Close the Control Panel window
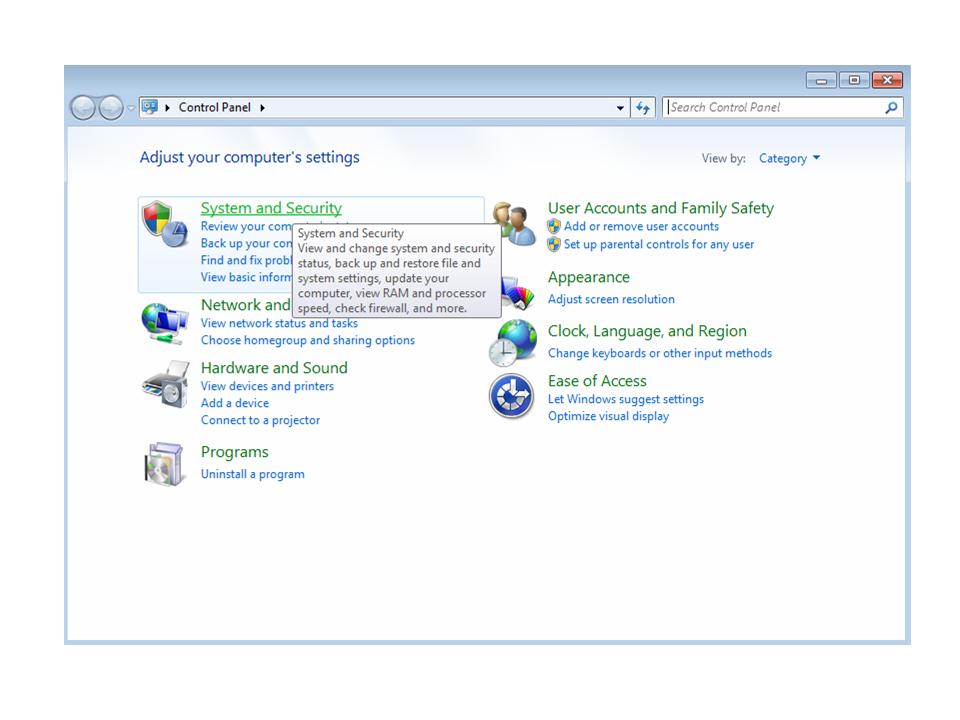Screen dimensions: 960x720 coord(887,80)
